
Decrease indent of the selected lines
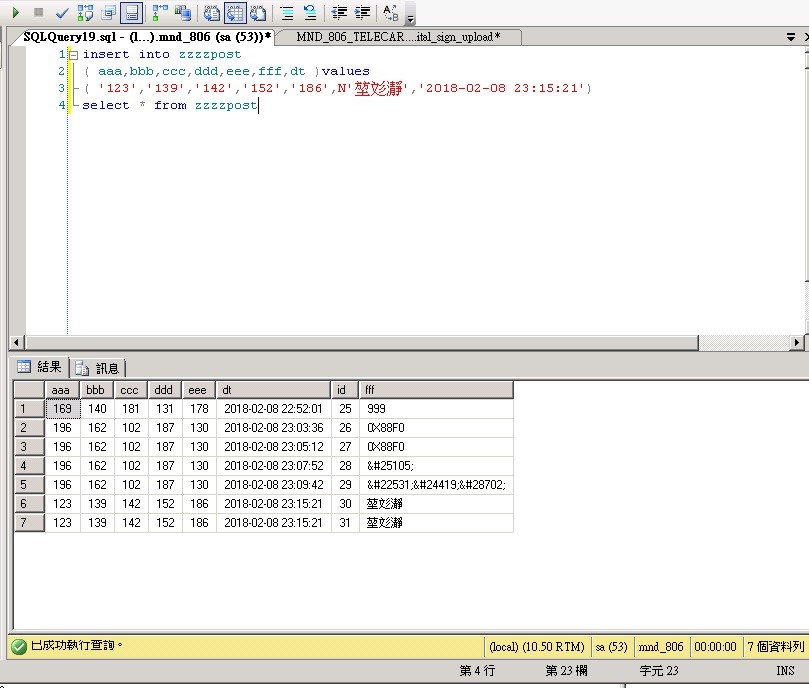click(x=339, y=13)
